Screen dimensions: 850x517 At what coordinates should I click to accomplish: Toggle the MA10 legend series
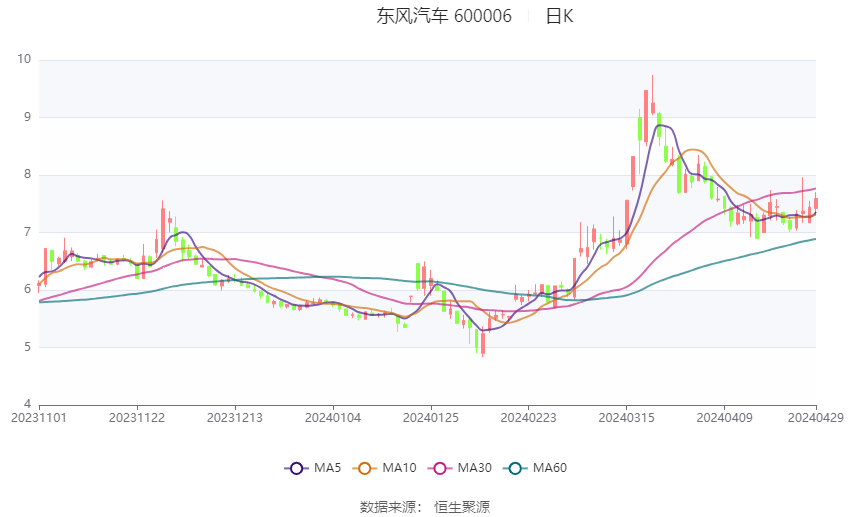tap(384, 468)
